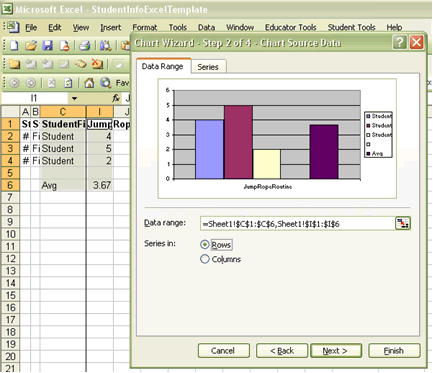
Task: Switch to the Data Range tab
Action: [163, 66]
